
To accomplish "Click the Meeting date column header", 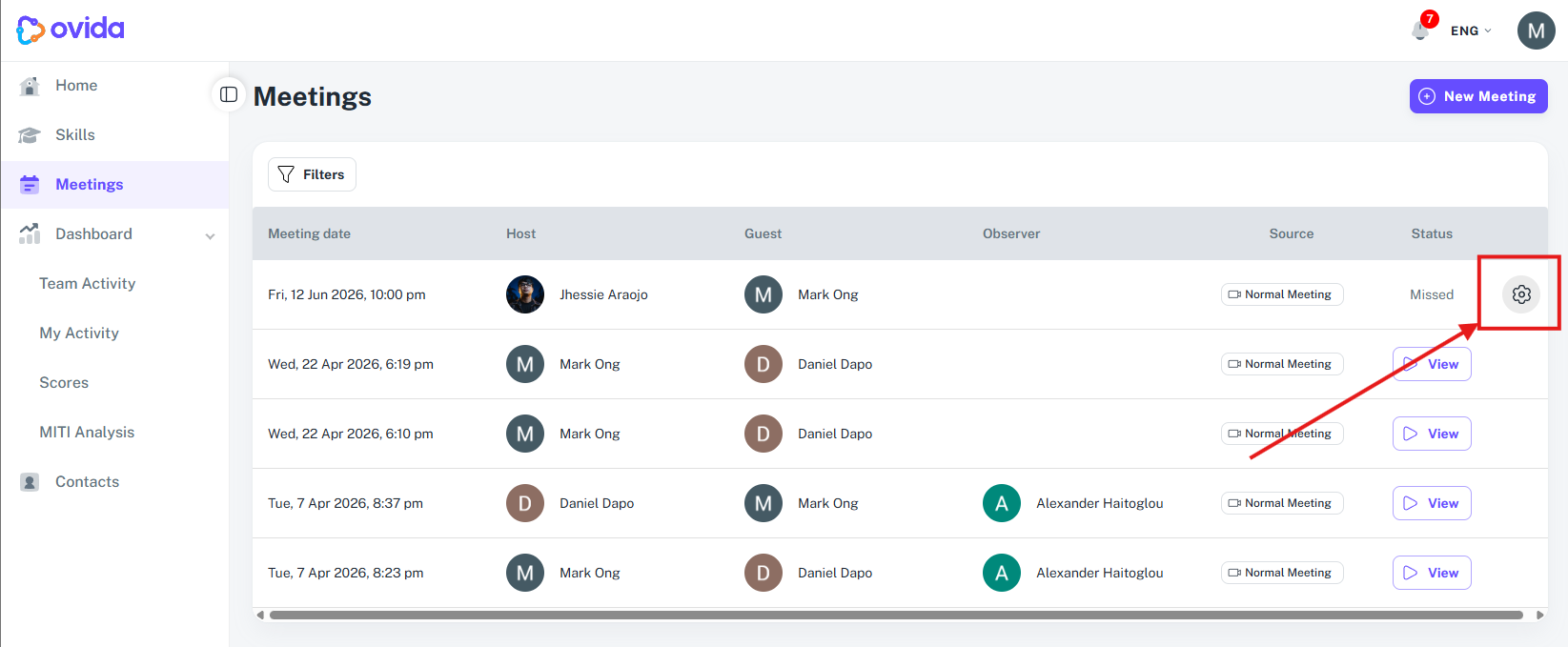I will point(309,233).
